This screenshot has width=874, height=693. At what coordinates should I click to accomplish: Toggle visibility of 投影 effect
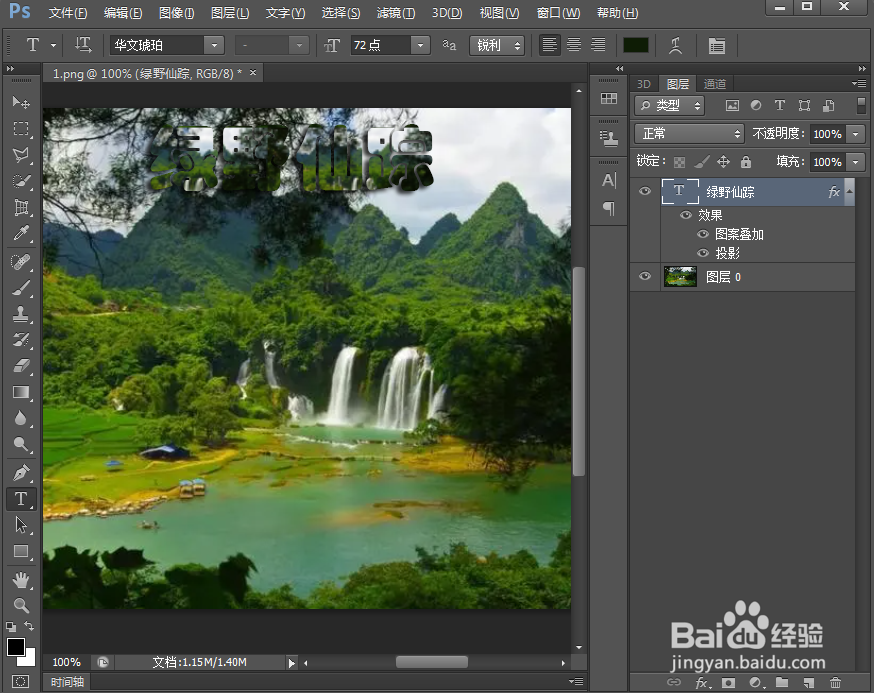pos(703,253)
